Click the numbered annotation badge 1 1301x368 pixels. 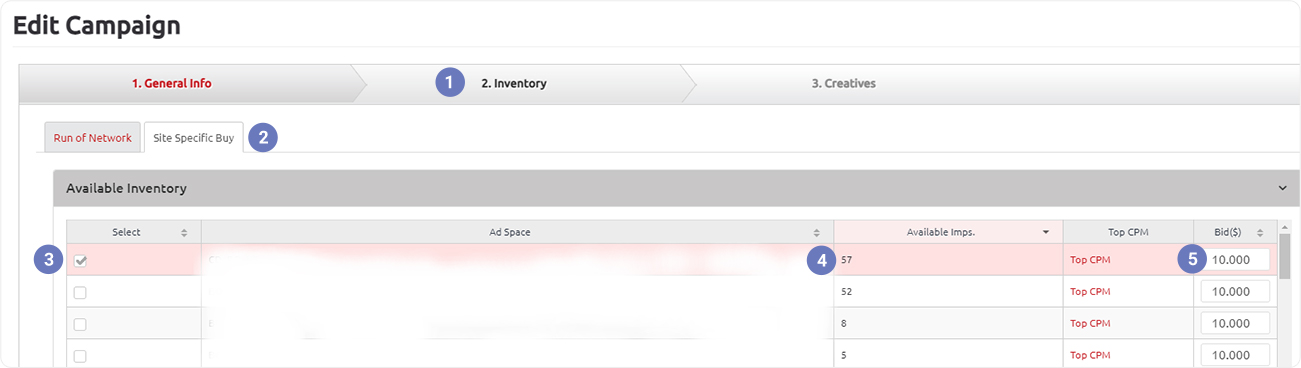pyautogui.click(x=450, y=82)
